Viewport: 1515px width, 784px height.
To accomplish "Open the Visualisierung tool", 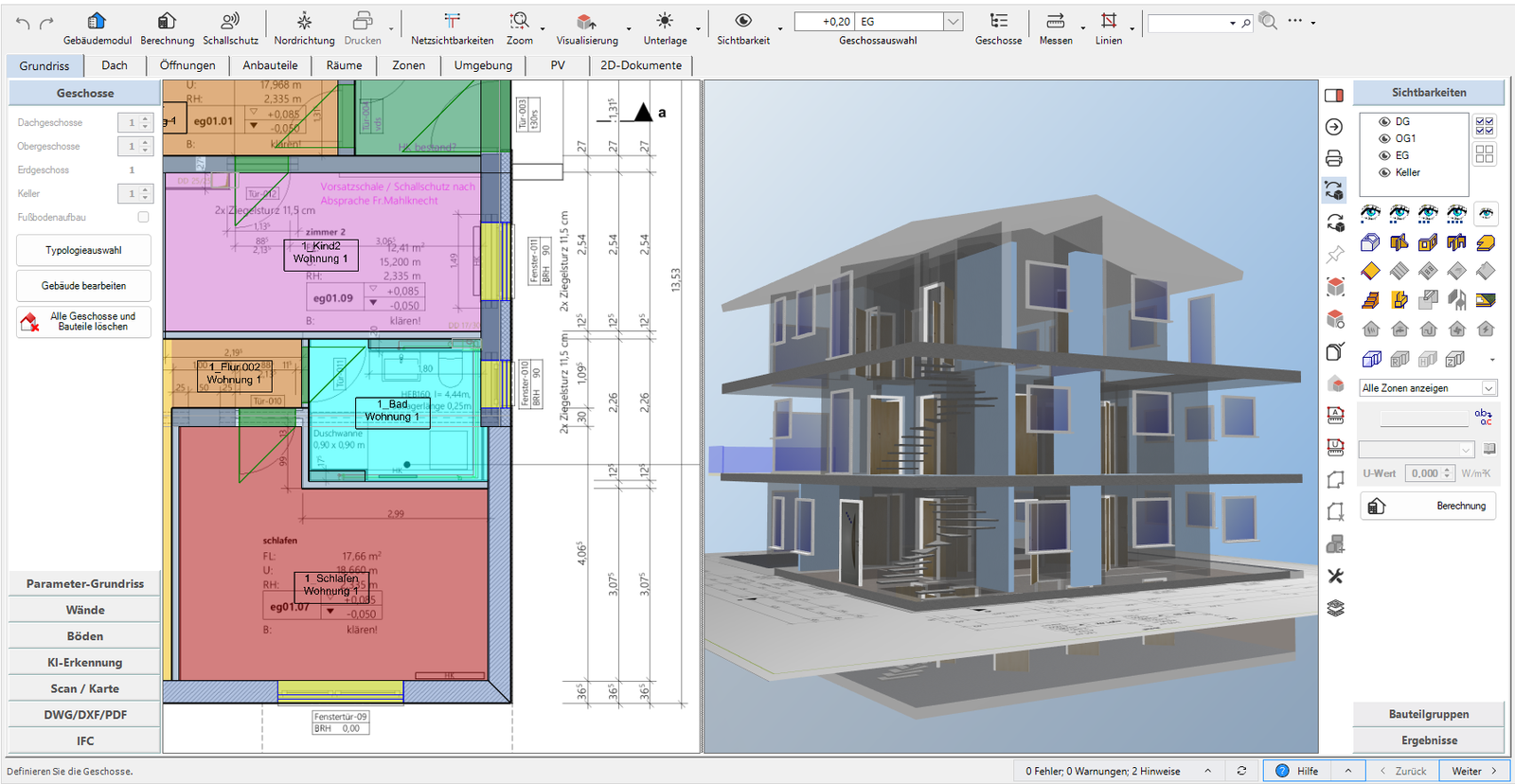I will pos(587,28).
